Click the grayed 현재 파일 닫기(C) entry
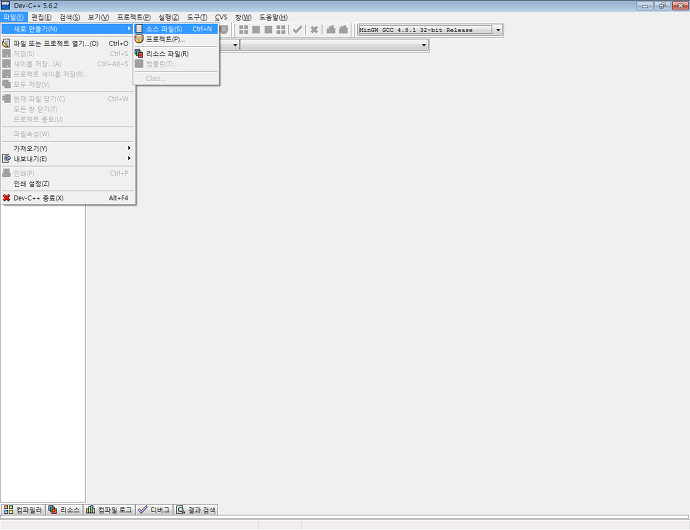Screen dimensions: 690x530 pyautogui.click(x=68, y=99)
